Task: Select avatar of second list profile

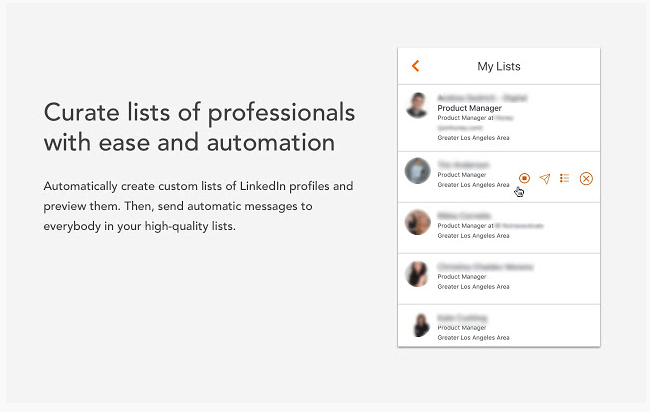Action: click(x=417, y=171)
